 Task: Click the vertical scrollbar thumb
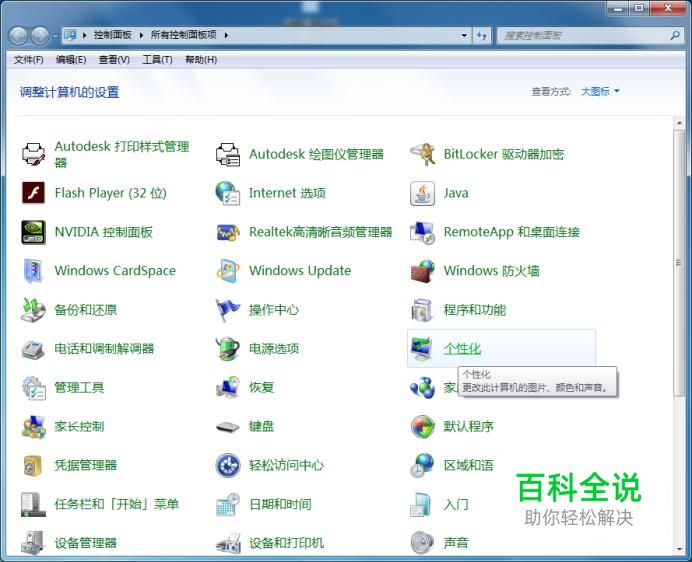pyautogui.click(x=679, y=263)
